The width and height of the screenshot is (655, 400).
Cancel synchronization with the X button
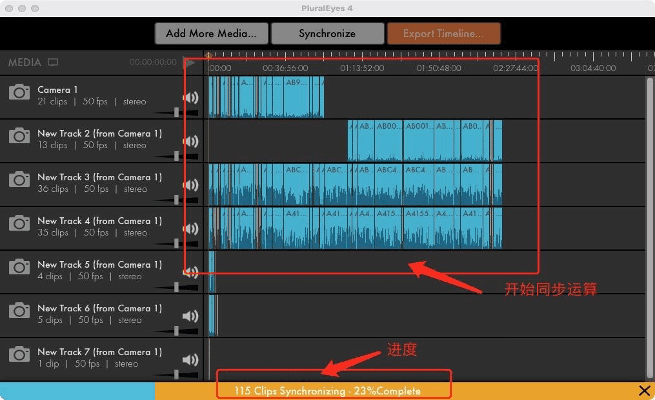pos(644,391)
